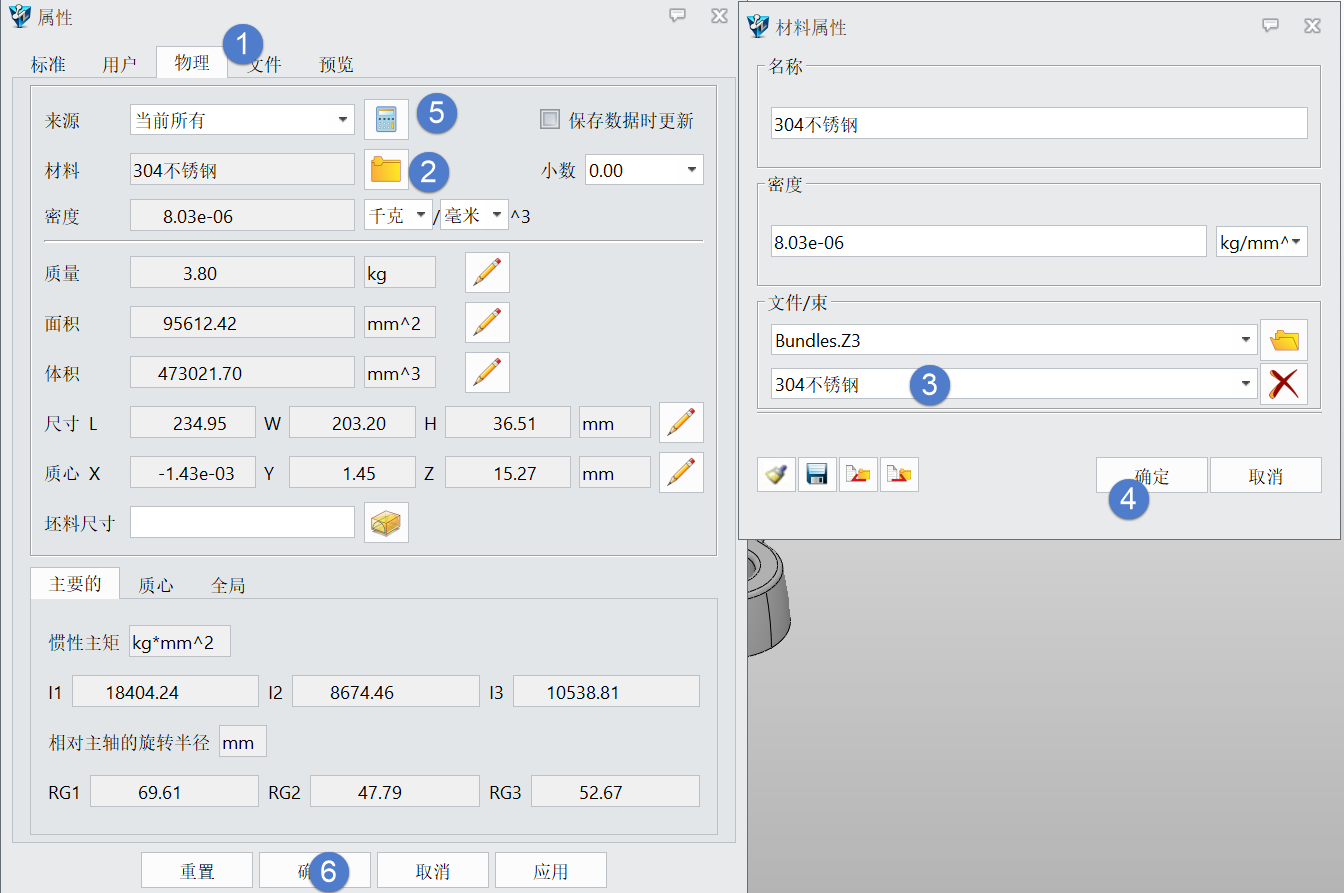Click the pencil icon in the 尺寸 row

(681, 422)
